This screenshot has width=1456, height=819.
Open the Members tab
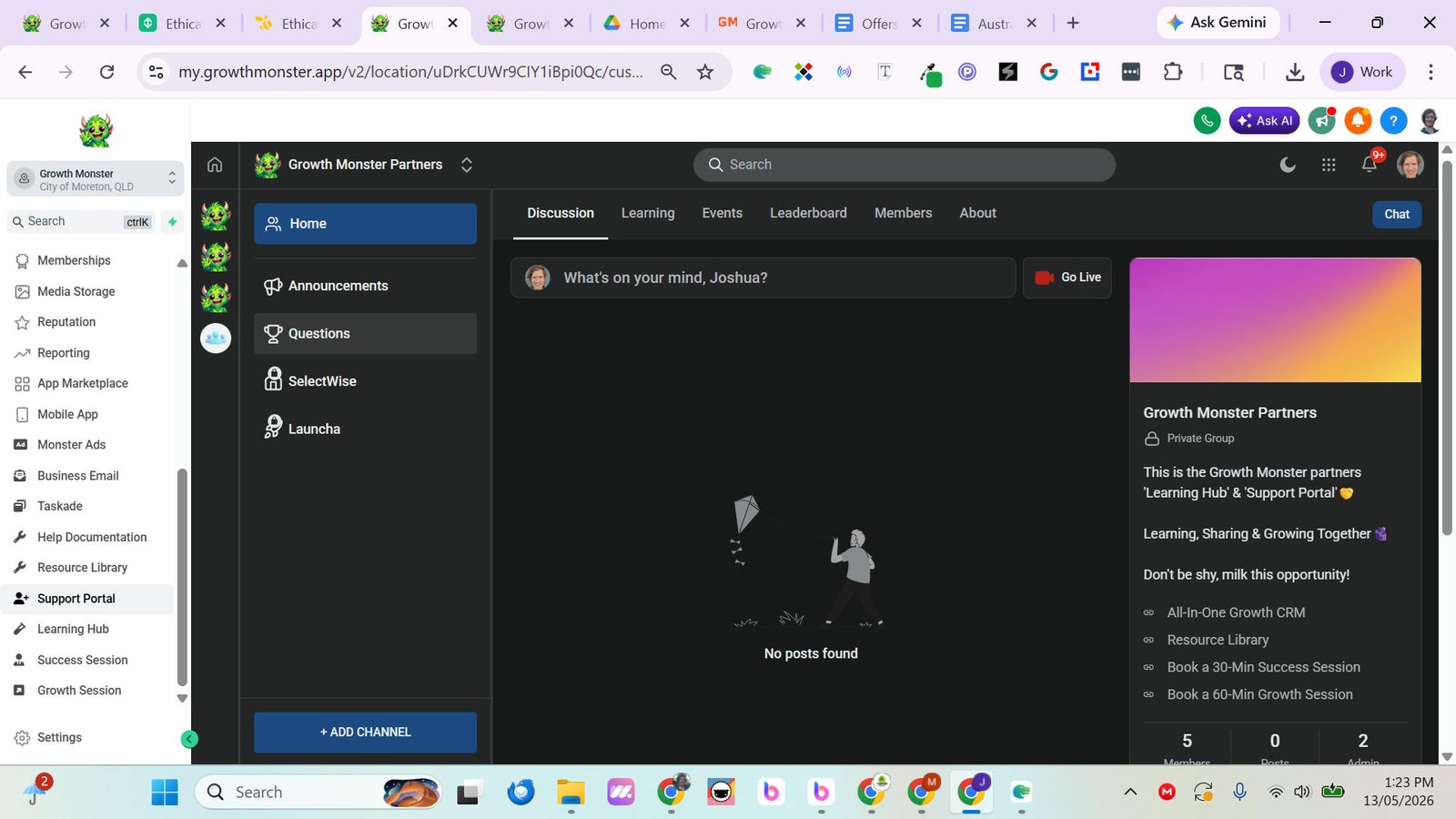pos(904,213)
